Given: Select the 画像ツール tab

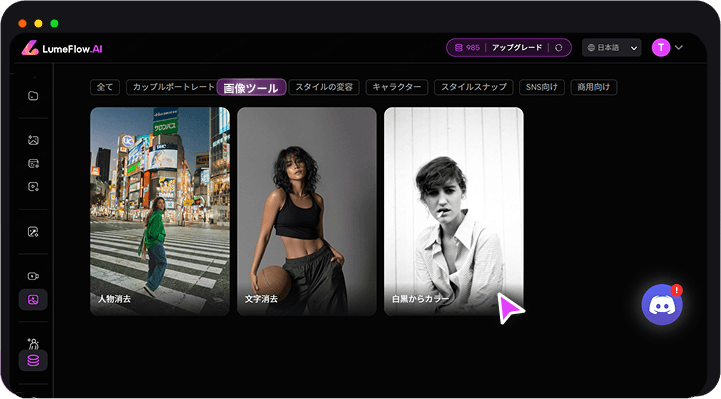Looking at the screenshot, I should (x=251, y=87).
